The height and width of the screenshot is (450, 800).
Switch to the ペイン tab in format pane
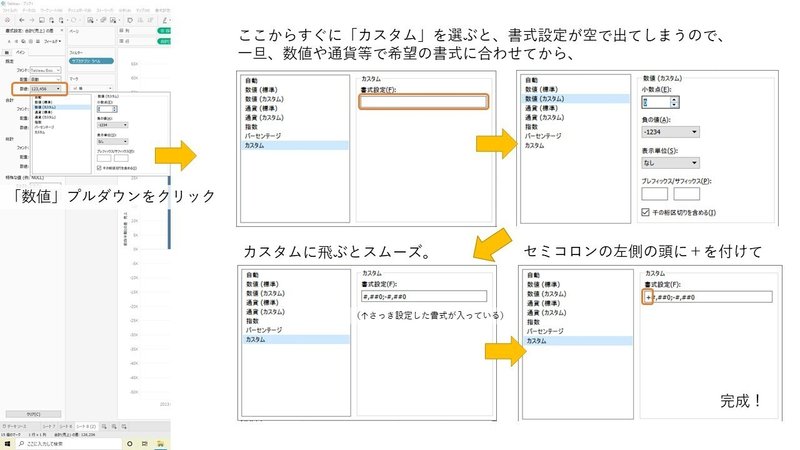(x=20, y=53)
